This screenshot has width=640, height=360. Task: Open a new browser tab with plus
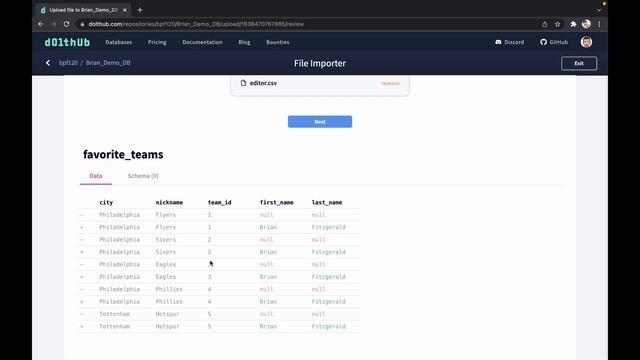pyautogui.click(x=140, y=10)
